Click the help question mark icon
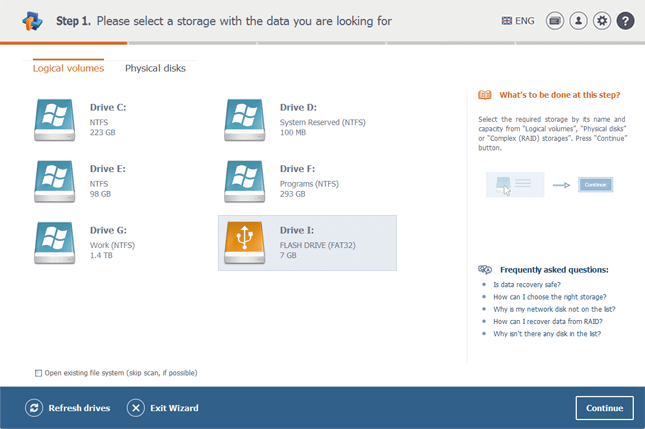The height and width of the screenshot is (429, 645). point(625,20)
